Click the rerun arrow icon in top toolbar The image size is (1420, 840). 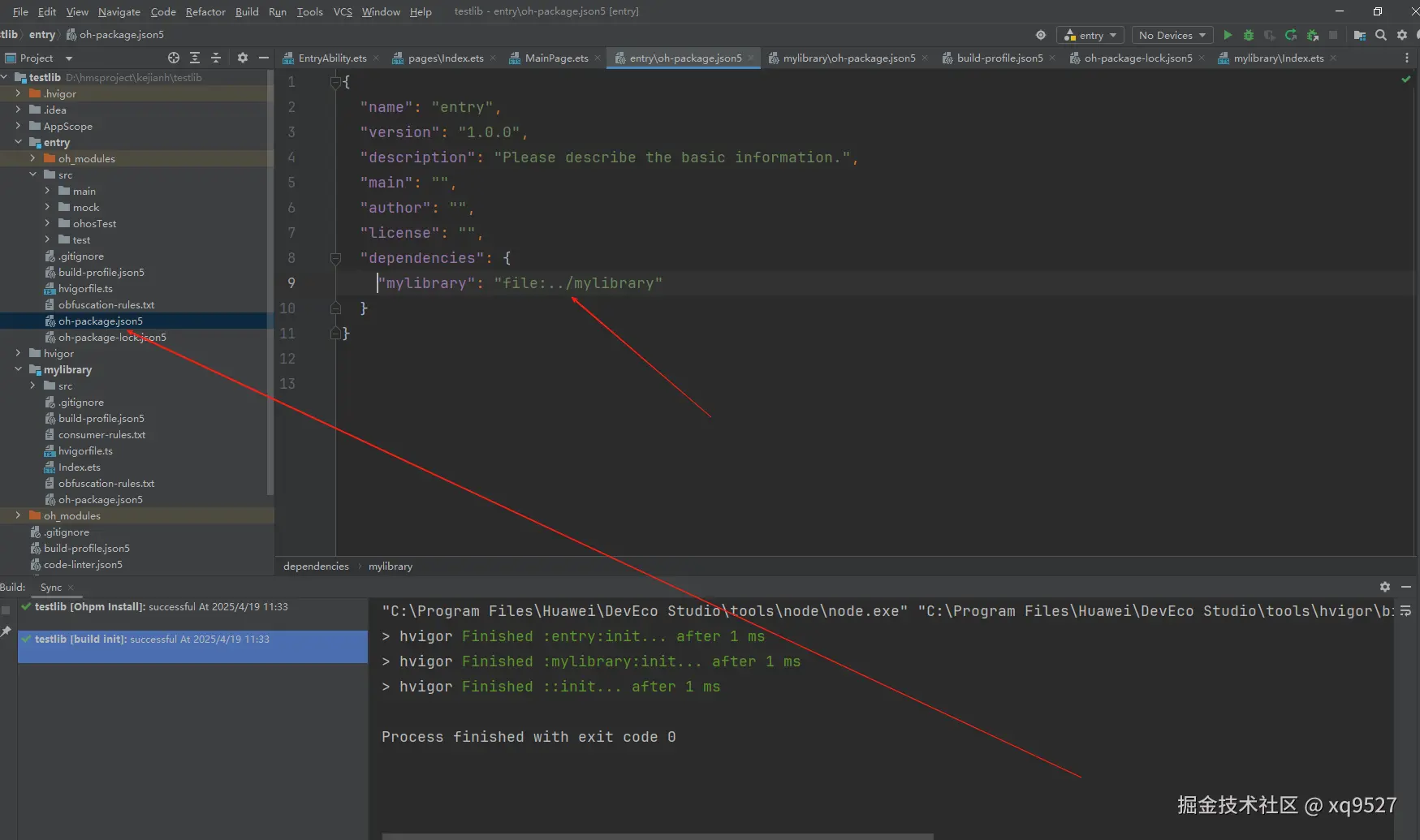click(x=1291, y=35)
